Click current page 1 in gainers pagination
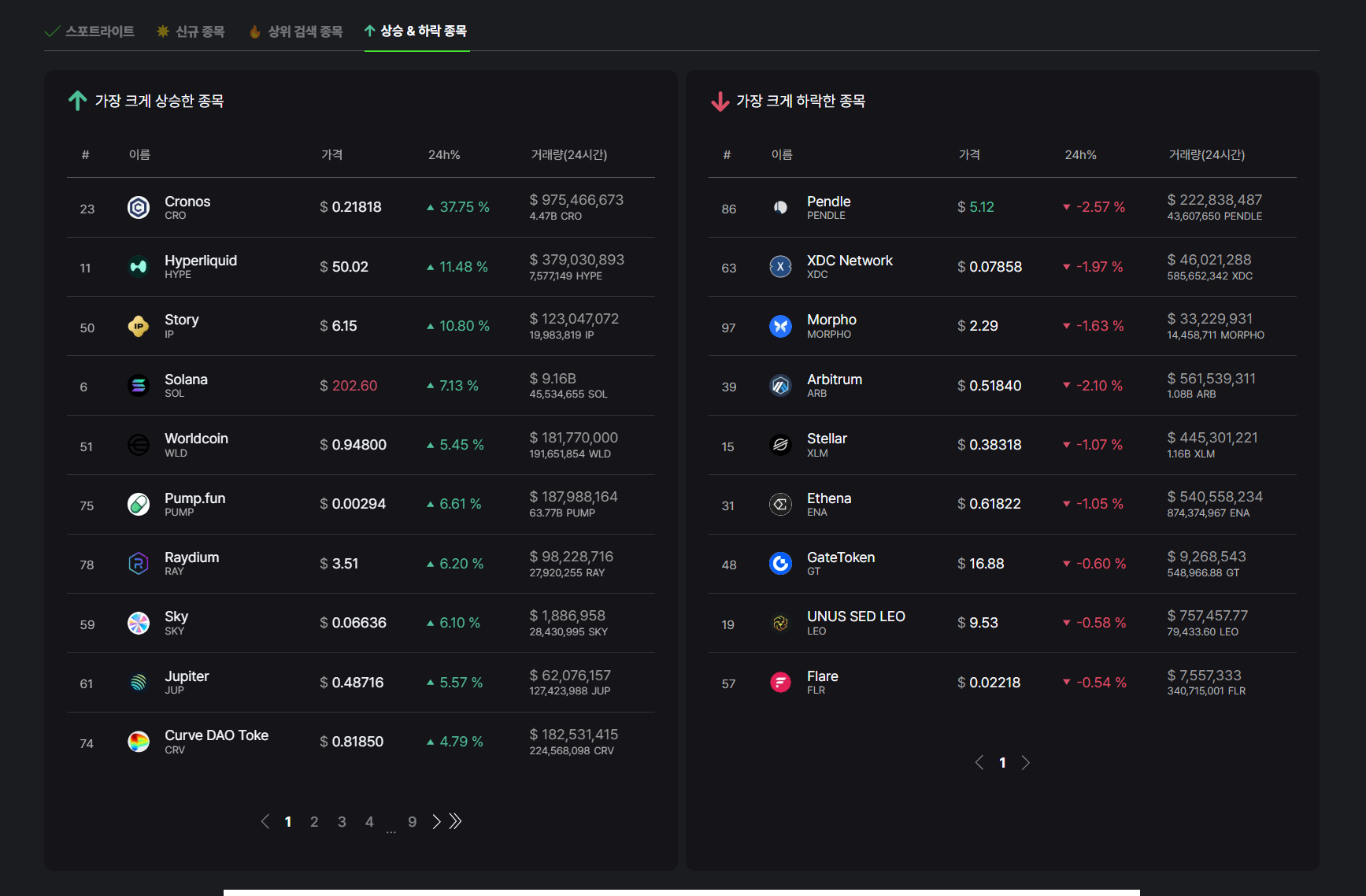 coord(288,822)
